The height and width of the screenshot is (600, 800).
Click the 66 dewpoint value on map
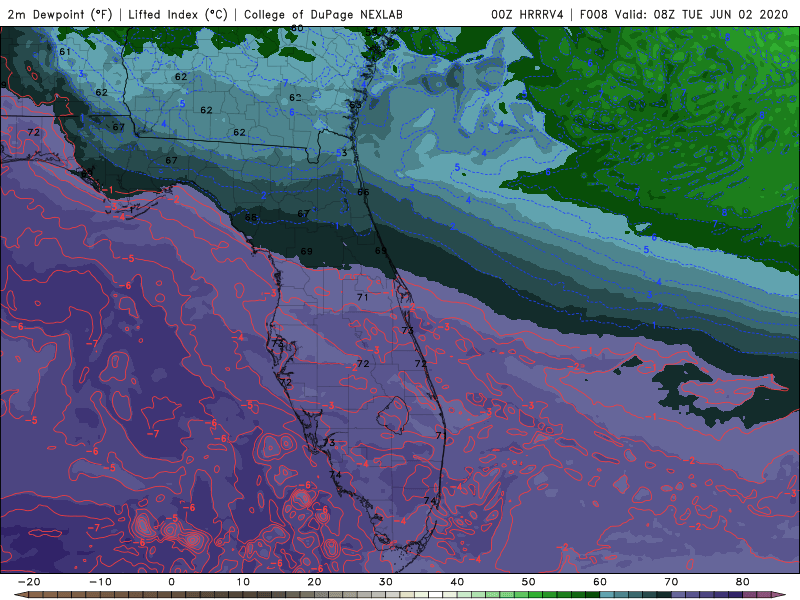pyautogui.click(x=363, y=192)
